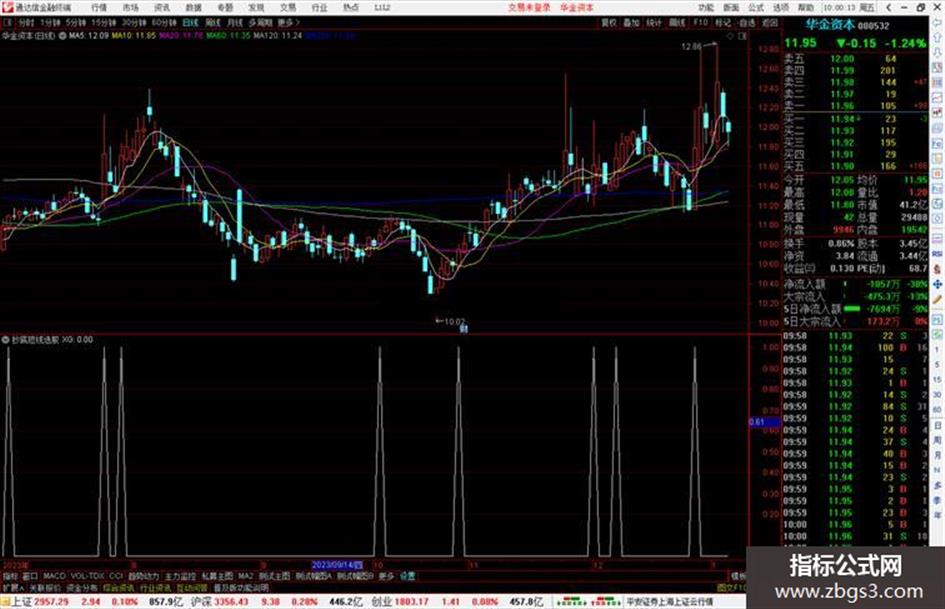Select the VOL-TDX indicator tab

88,576
